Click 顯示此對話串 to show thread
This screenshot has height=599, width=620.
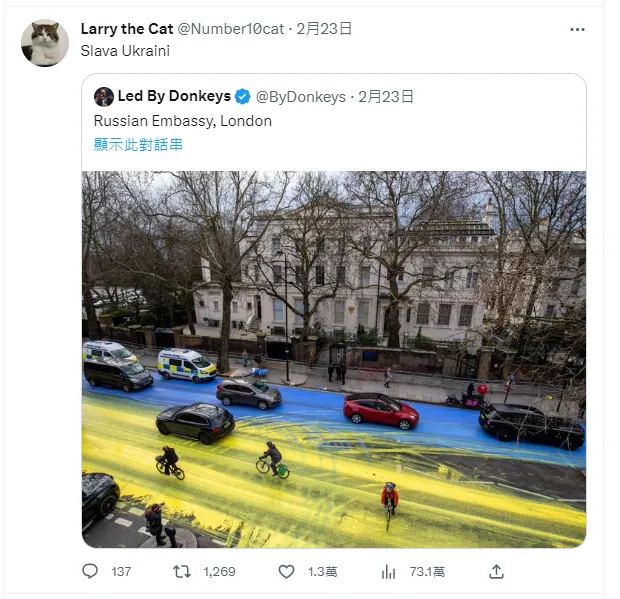tap(138, 144)
